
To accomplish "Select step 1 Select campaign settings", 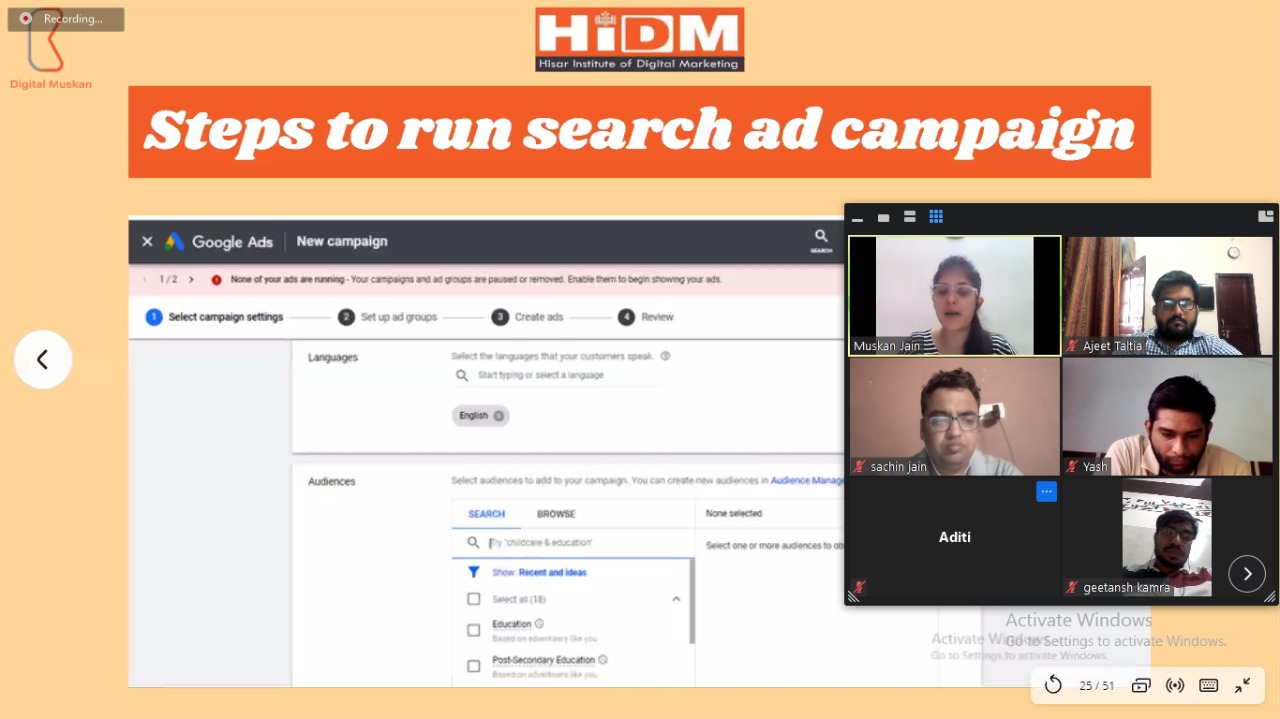I will 214,317.
